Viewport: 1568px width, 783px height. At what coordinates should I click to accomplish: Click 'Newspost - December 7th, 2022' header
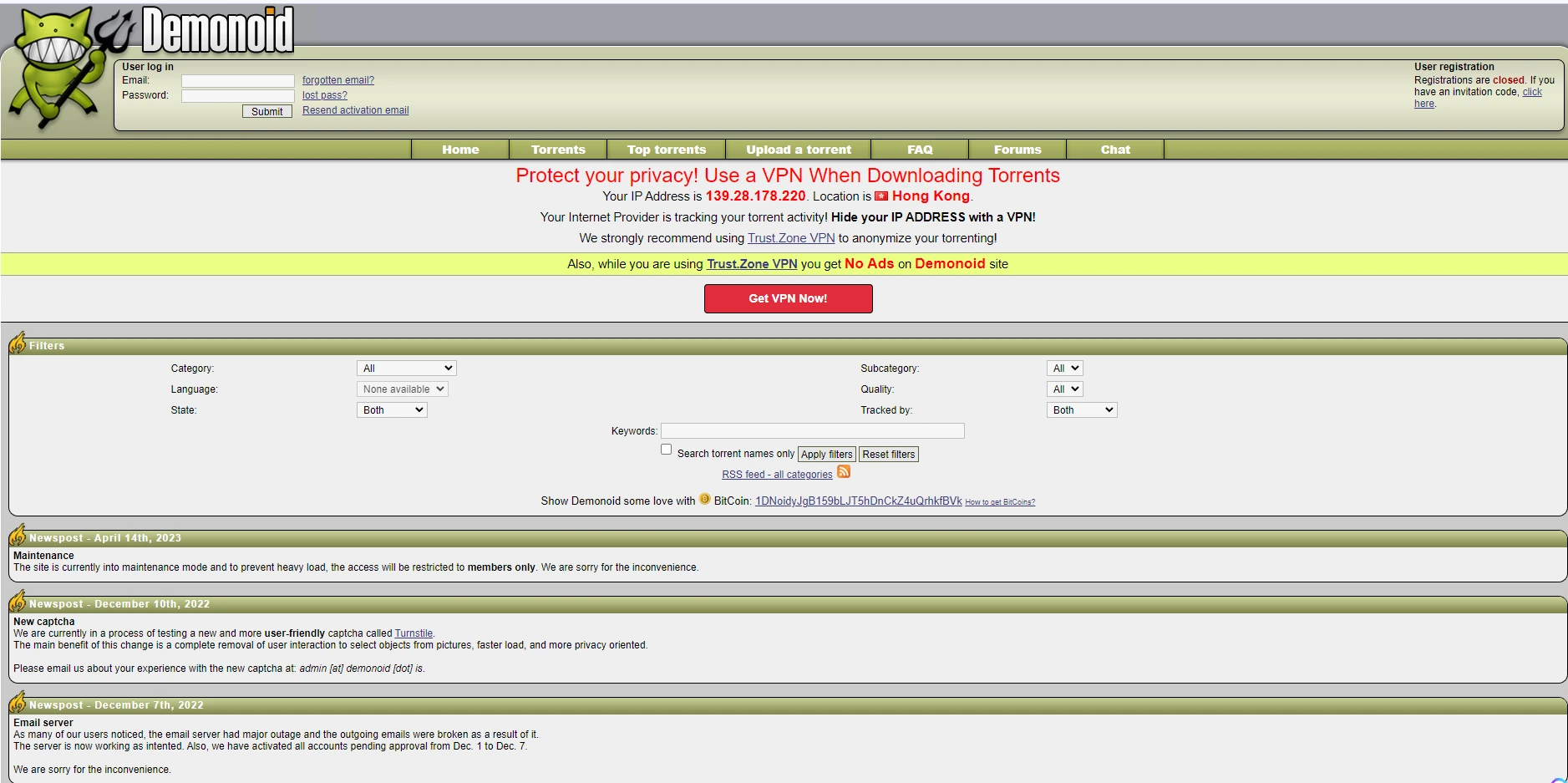point(116,705)
